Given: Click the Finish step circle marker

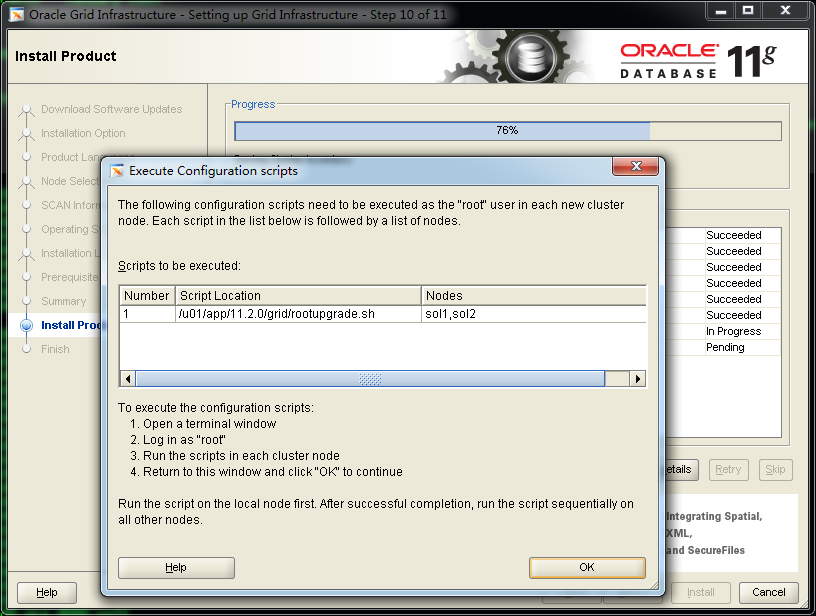Looking at the screenshot, I should point(27,349).
